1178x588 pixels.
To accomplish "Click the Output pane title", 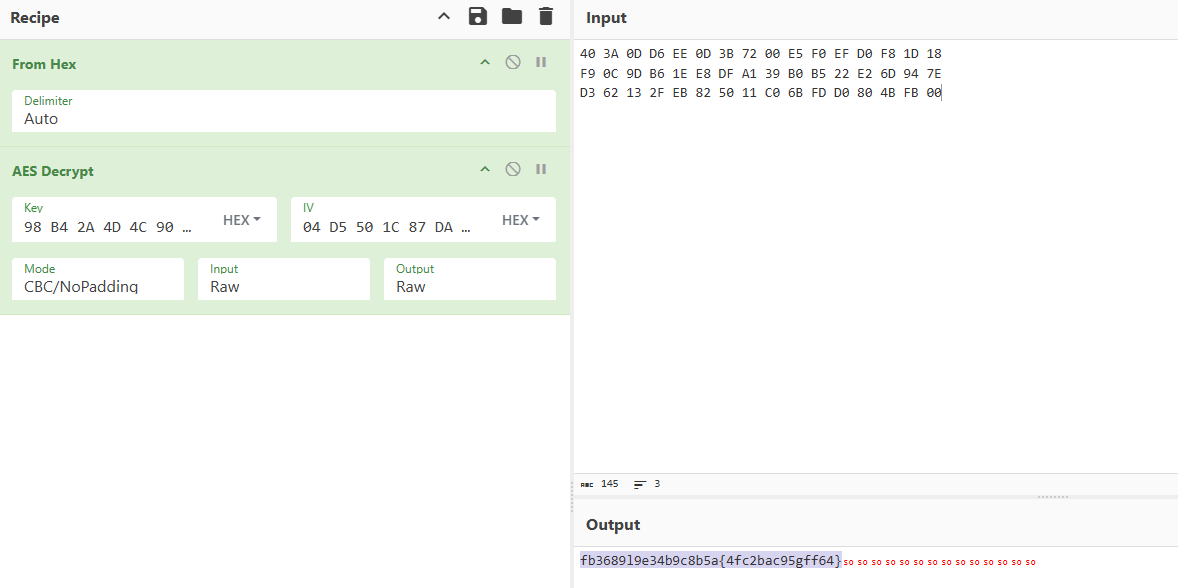I will [613, 524].
